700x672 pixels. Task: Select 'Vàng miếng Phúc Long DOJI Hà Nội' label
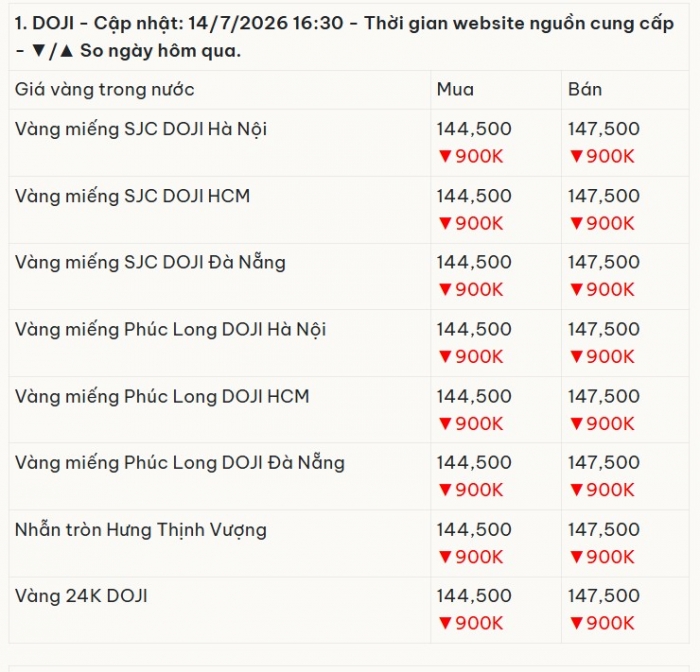click(171, 330)
